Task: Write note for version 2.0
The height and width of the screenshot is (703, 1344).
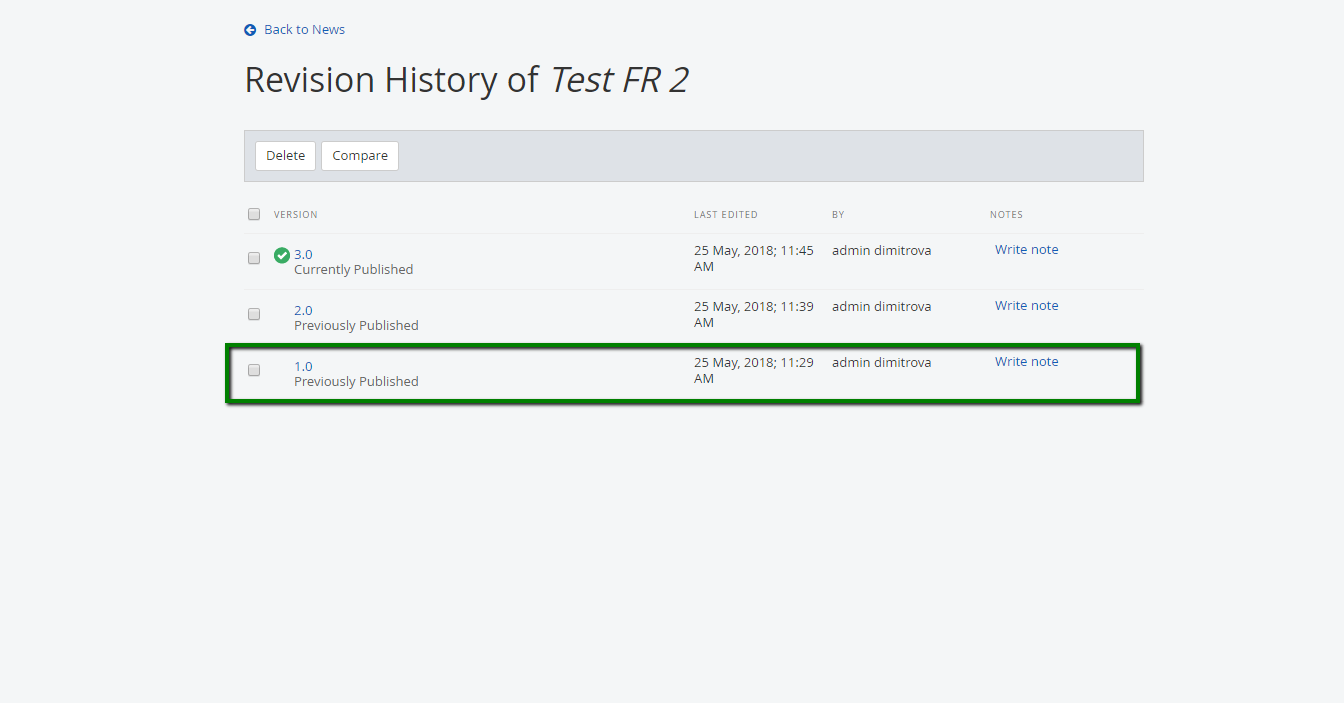Action: click(x=1026, y=306)
